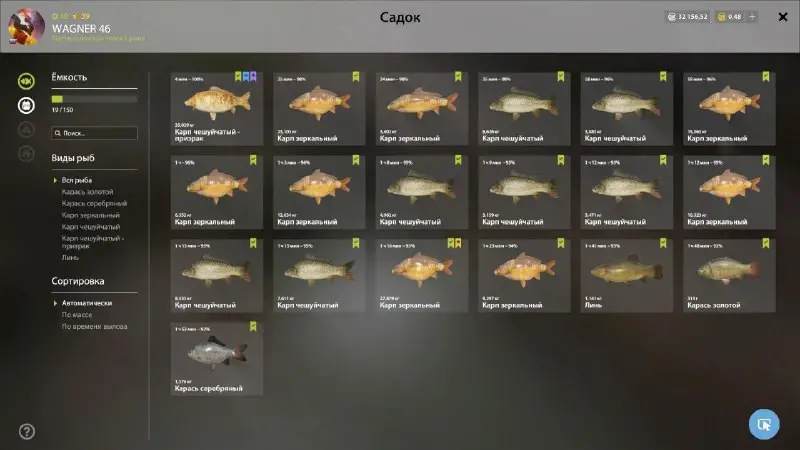Click the Ёмкость capacity progress bar
The height and width of the screenshot is (450, 800).
pyautogui.click(x=94, y=99)
